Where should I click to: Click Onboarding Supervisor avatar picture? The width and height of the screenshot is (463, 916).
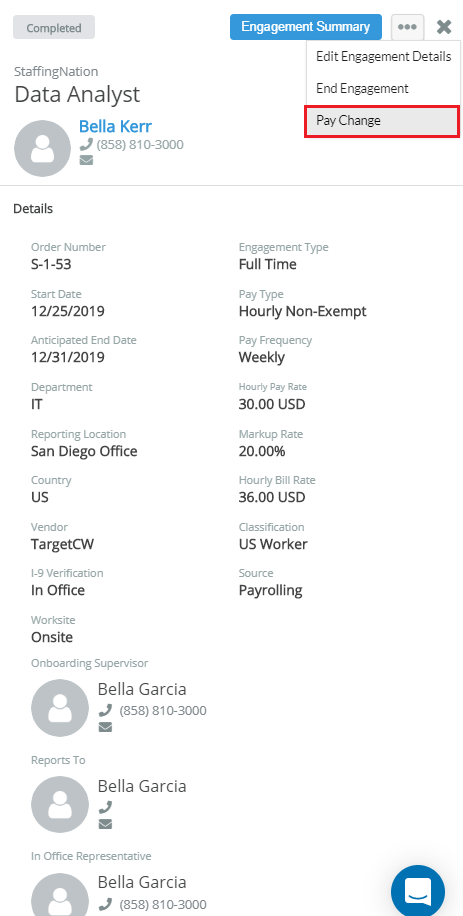click(x=60, y=707)
